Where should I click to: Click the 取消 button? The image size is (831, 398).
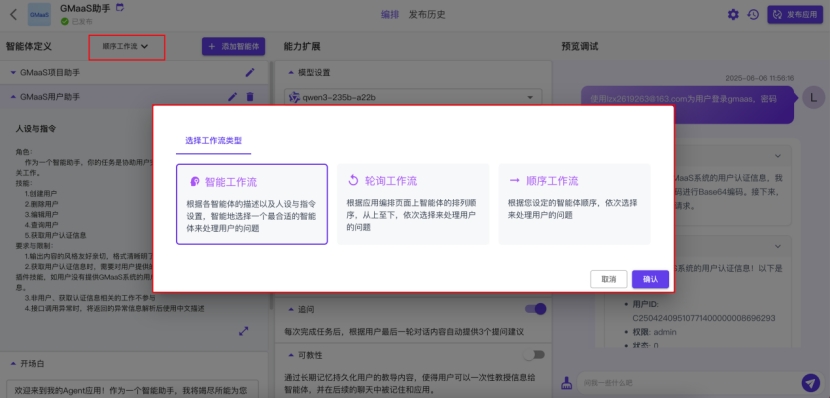pos(608,279)
